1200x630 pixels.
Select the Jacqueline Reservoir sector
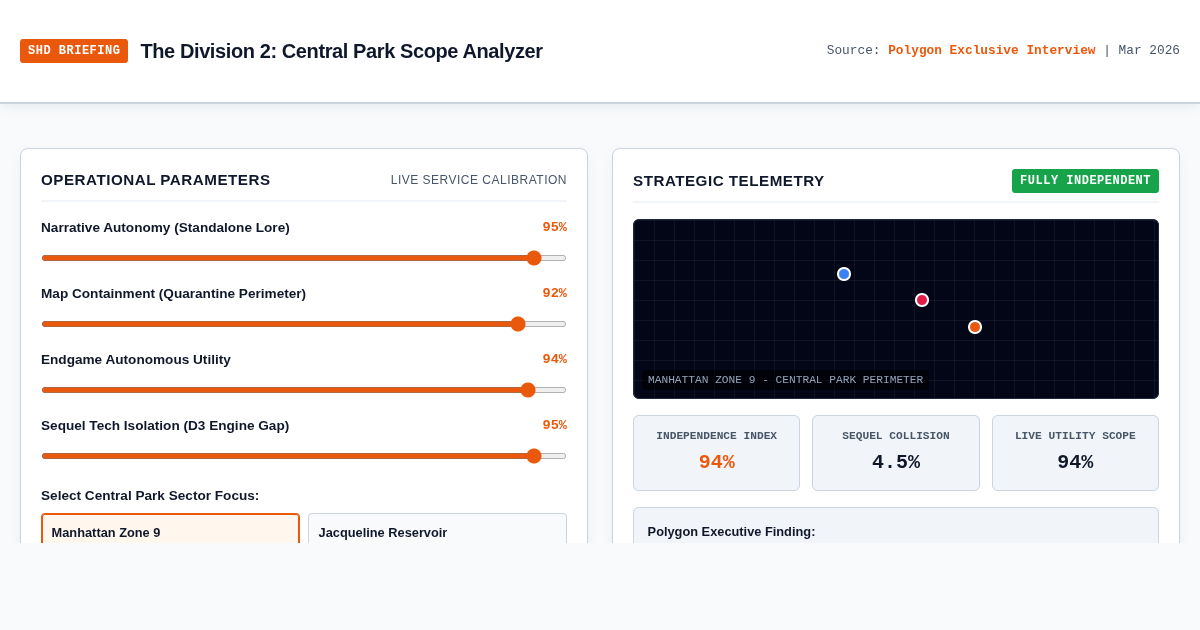[x=437, y=529]
